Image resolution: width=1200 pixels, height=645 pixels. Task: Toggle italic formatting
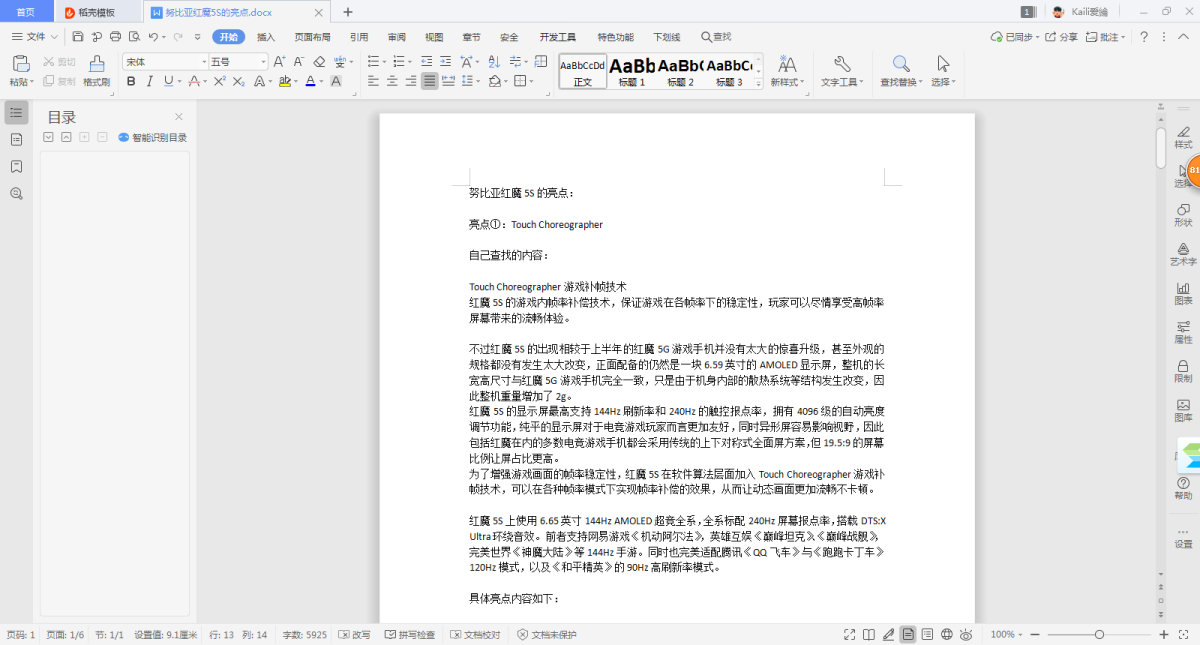(x=150, y=81)
